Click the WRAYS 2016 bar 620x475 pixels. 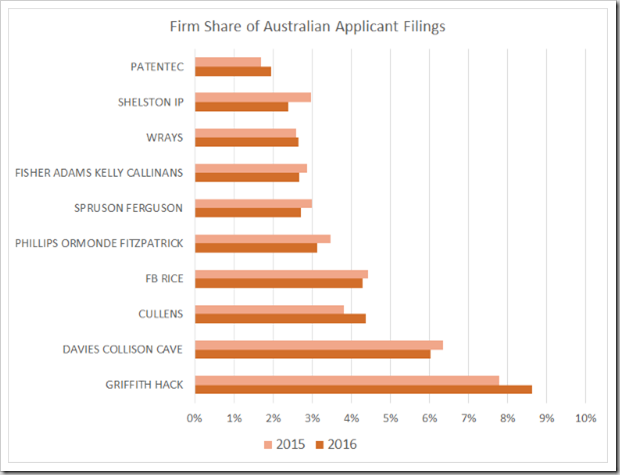coord(247,142)
